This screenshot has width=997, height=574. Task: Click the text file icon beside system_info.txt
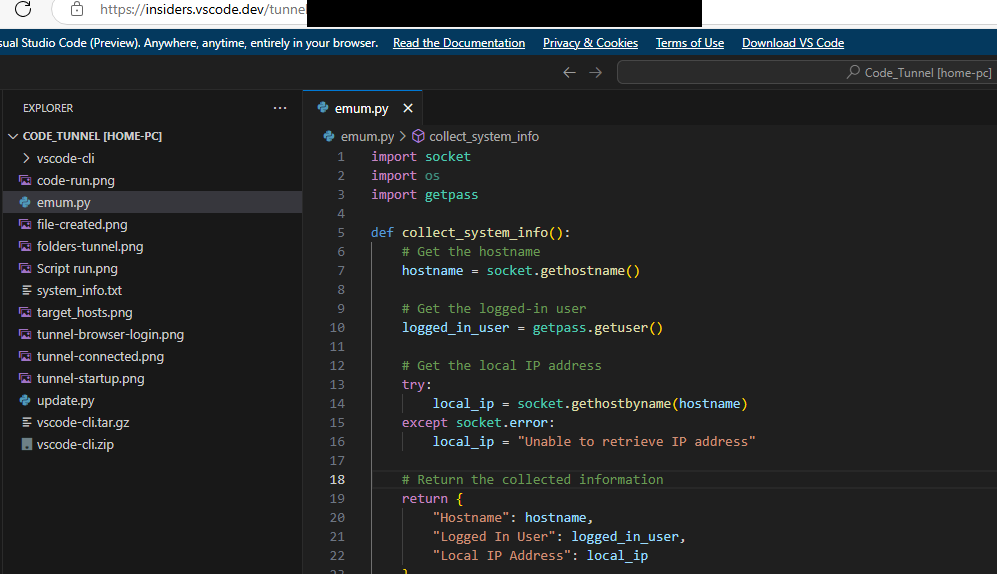(27, 290)
